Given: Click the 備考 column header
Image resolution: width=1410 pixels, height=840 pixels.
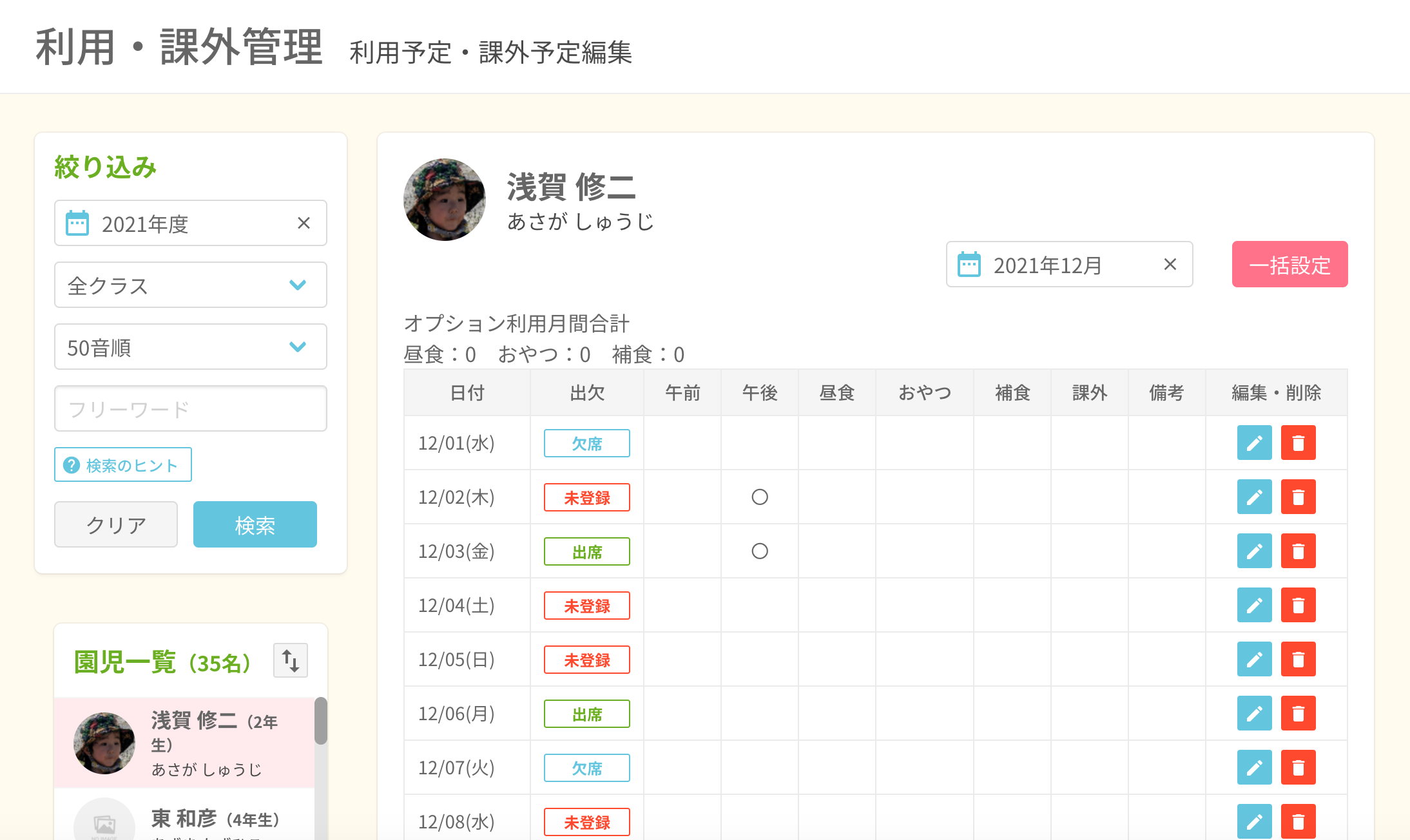Looking at the screenshot, I should [x=1167, y=392].
